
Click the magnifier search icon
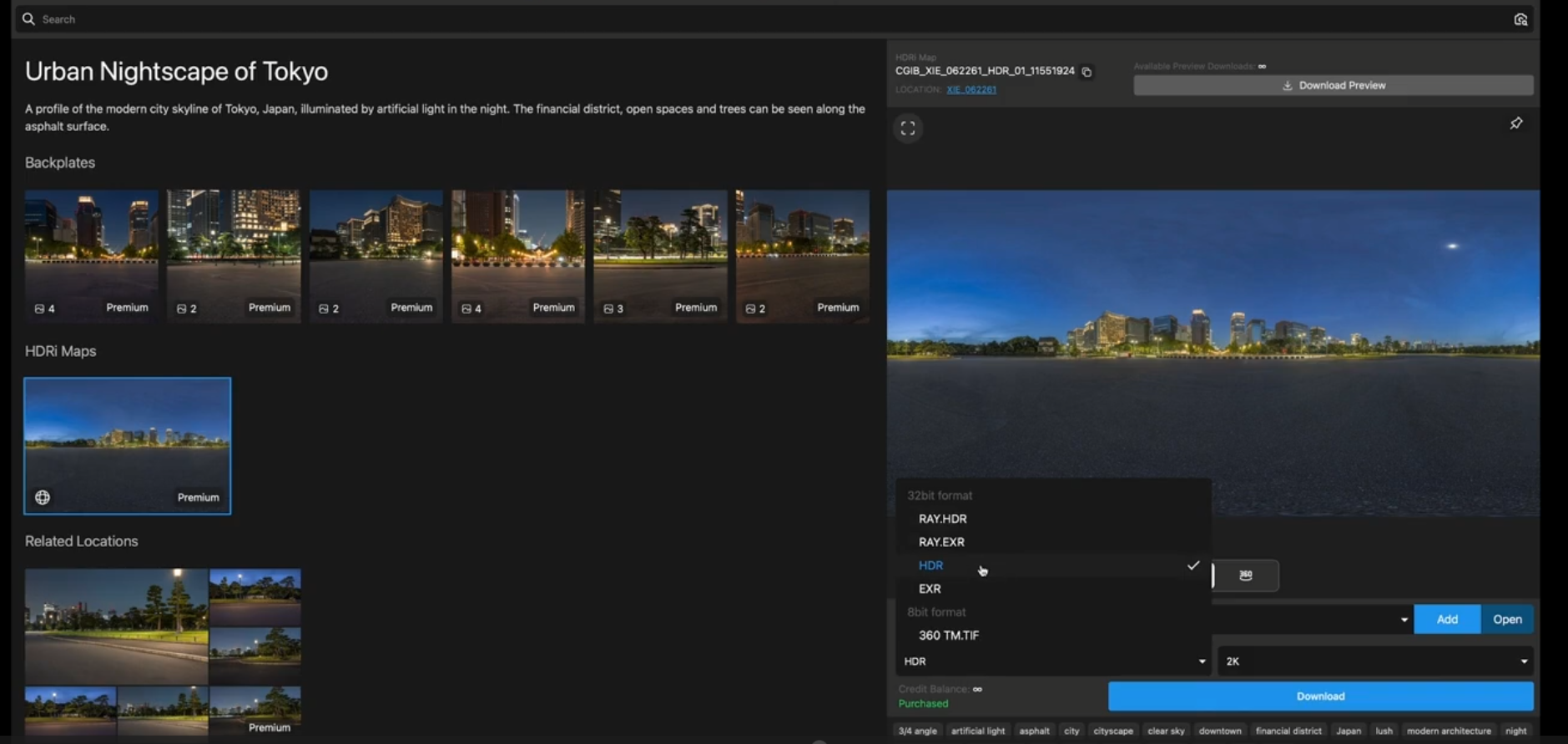28,19
